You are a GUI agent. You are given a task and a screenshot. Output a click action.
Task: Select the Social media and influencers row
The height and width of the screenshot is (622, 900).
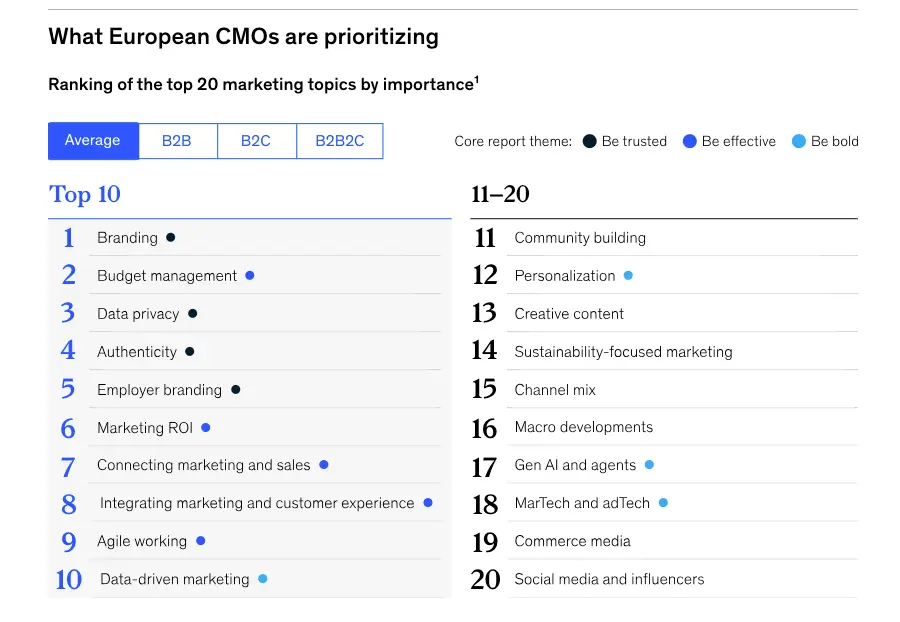pyautogui.click(x=609, y=579)
